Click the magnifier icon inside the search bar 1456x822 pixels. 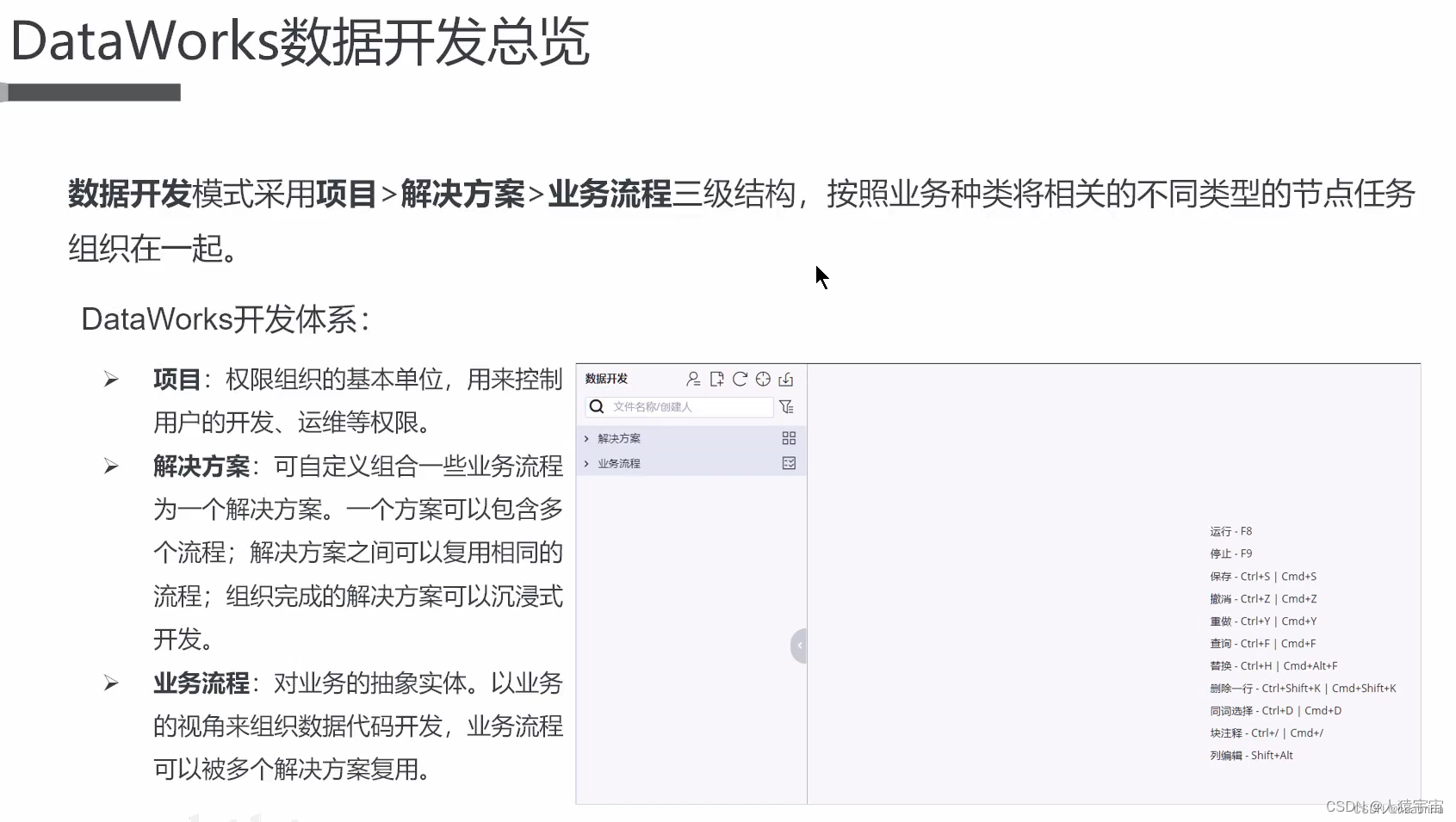coord(597,407)
